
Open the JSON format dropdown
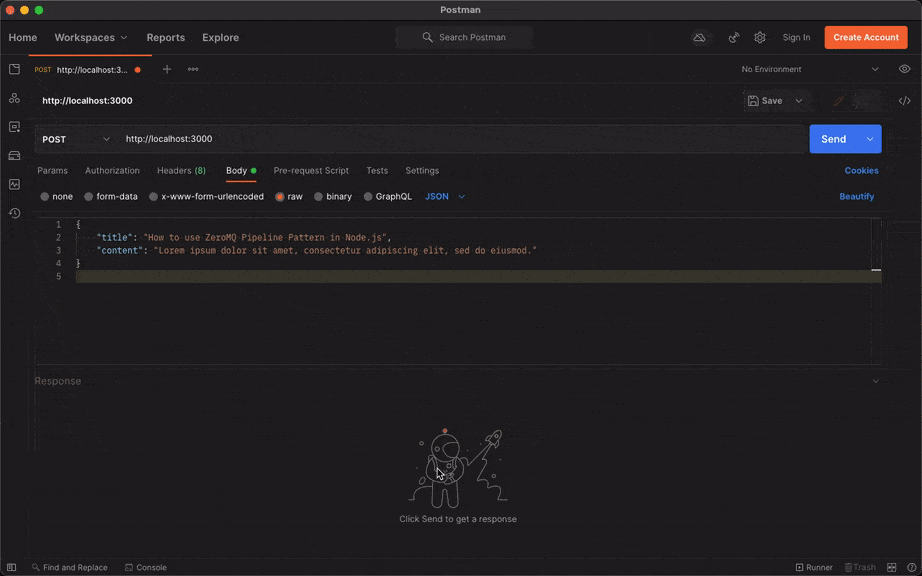point(445,197)
